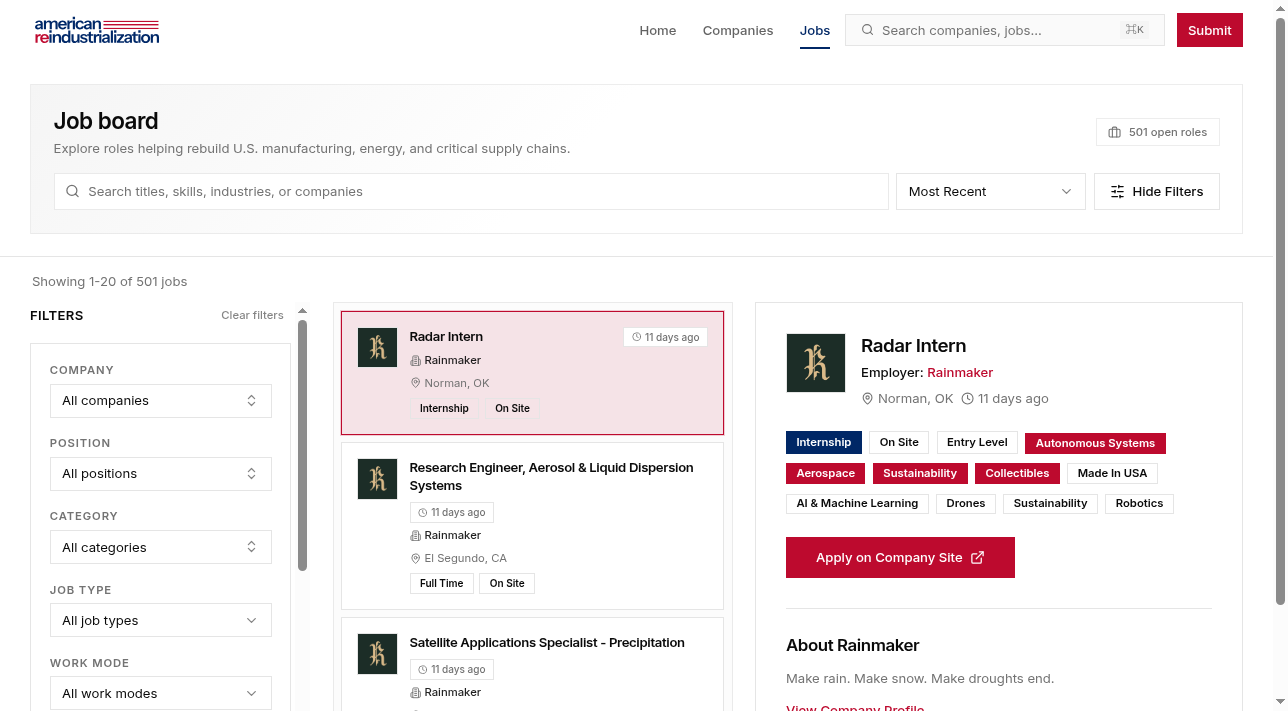Image resolution: width=1288 pixels, height=711 pixels.
Task: Click the Aerospace tag
Action: pos(826,473)
